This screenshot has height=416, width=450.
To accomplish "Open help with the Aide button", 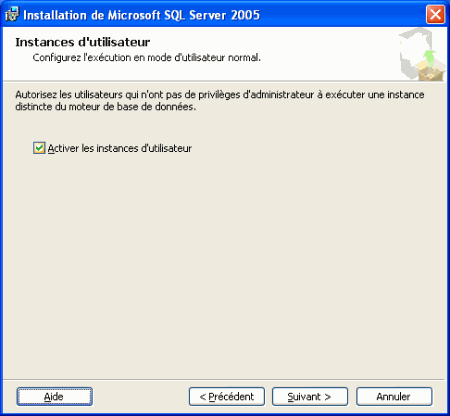I will click(x=55, y=397).
